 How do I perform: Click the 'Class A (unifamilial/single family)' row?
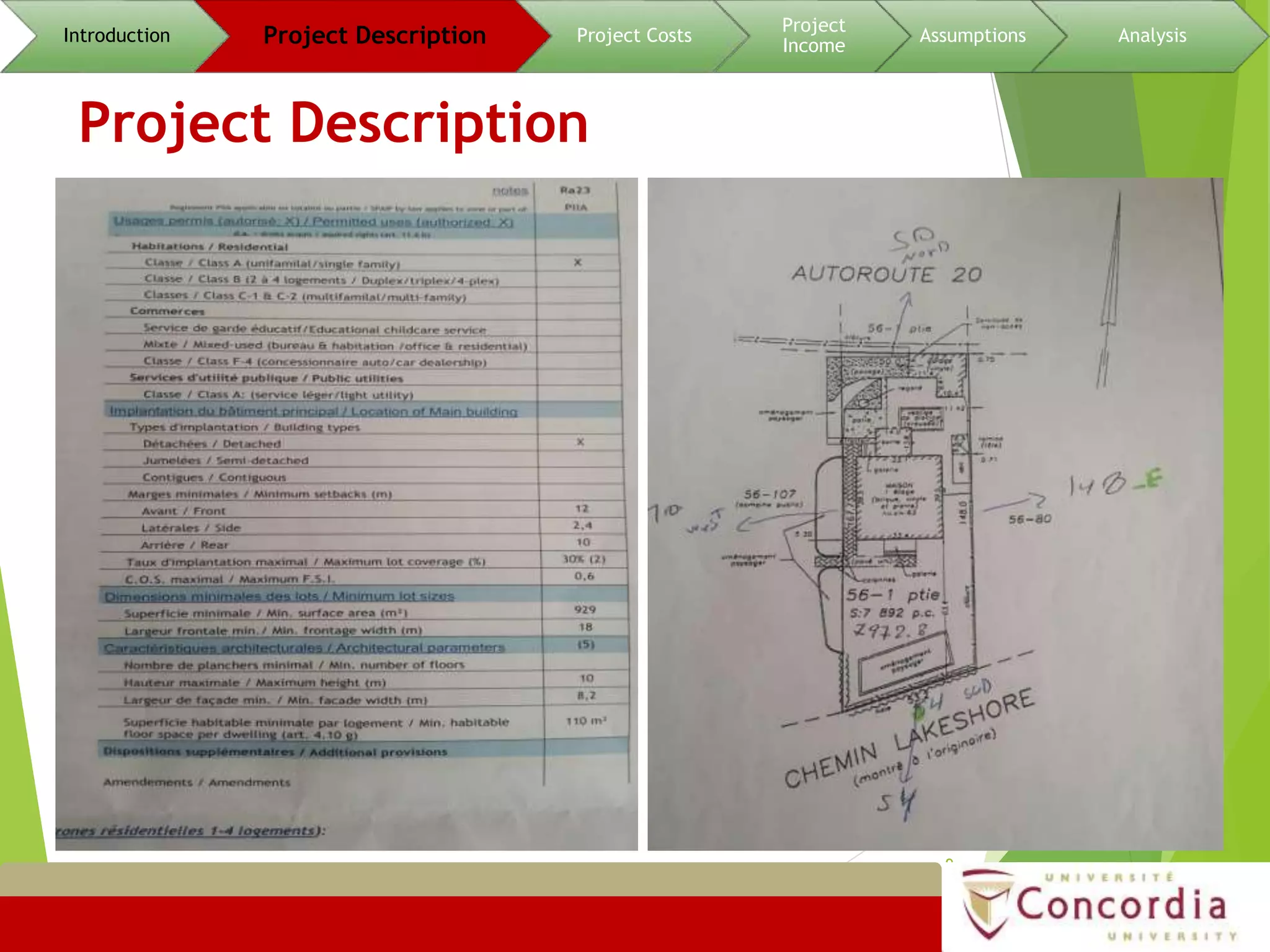click(x=363, y=263)
